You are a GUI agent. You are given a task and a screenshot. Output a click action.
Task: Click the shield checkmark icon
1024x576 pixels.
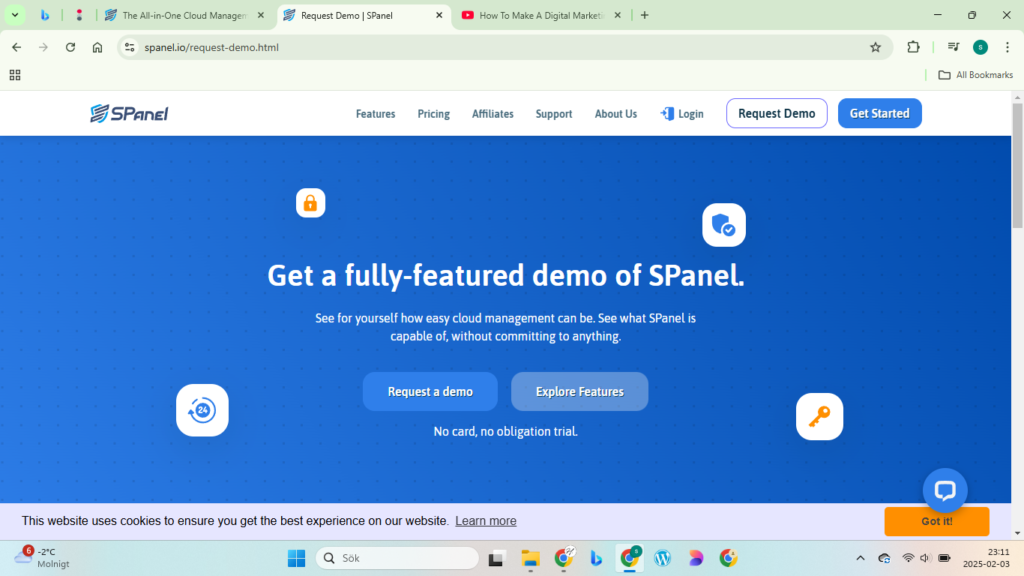click(x=724, y=225)
